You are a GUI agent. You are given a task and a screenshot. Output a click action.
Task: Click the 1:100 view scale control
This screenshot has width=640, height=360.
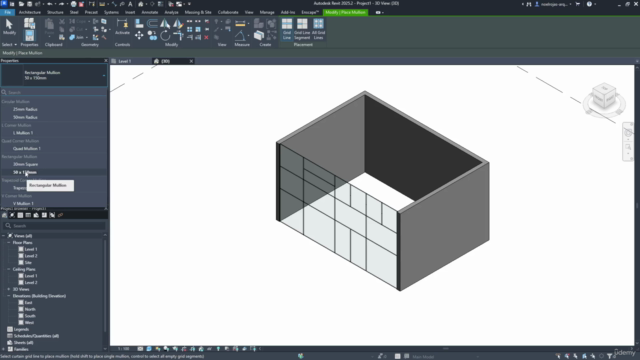tap(123, 349)
